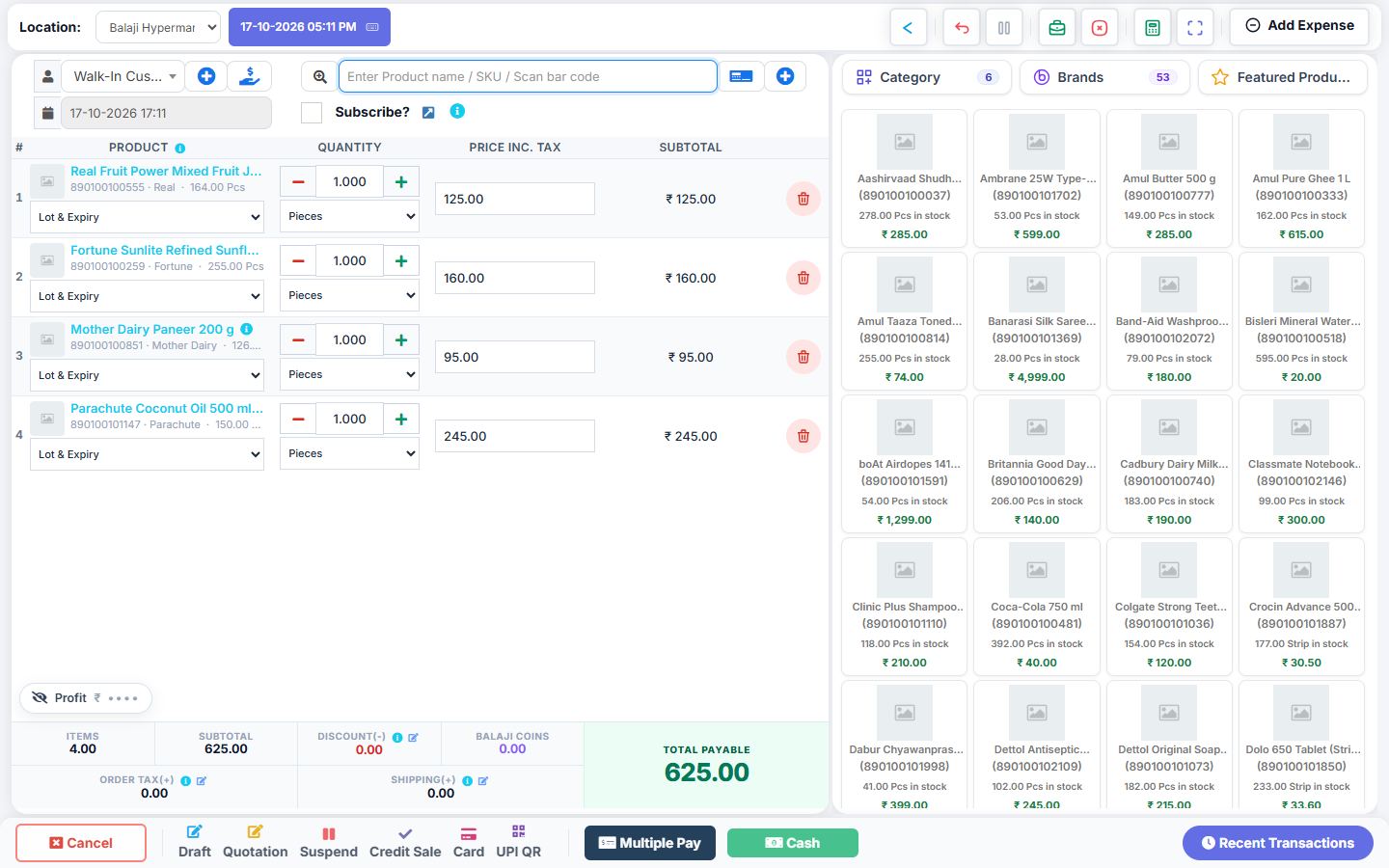Open the calculator icon
Image resolution: width=1389 pixels, height=868 pixels.
click(x=1153, y=28)
